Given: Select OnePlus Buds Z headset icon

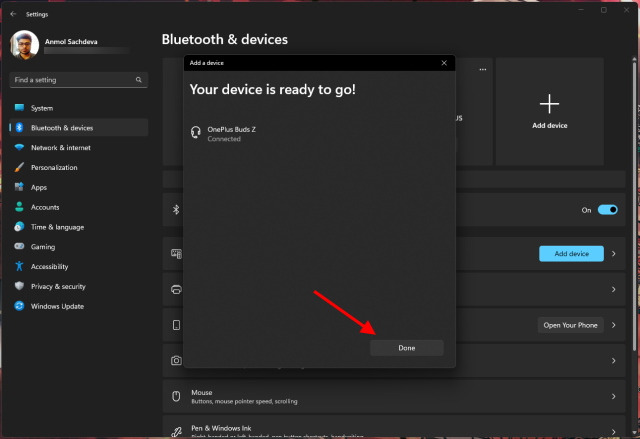Looking at the screenshot, I should 196,133.
